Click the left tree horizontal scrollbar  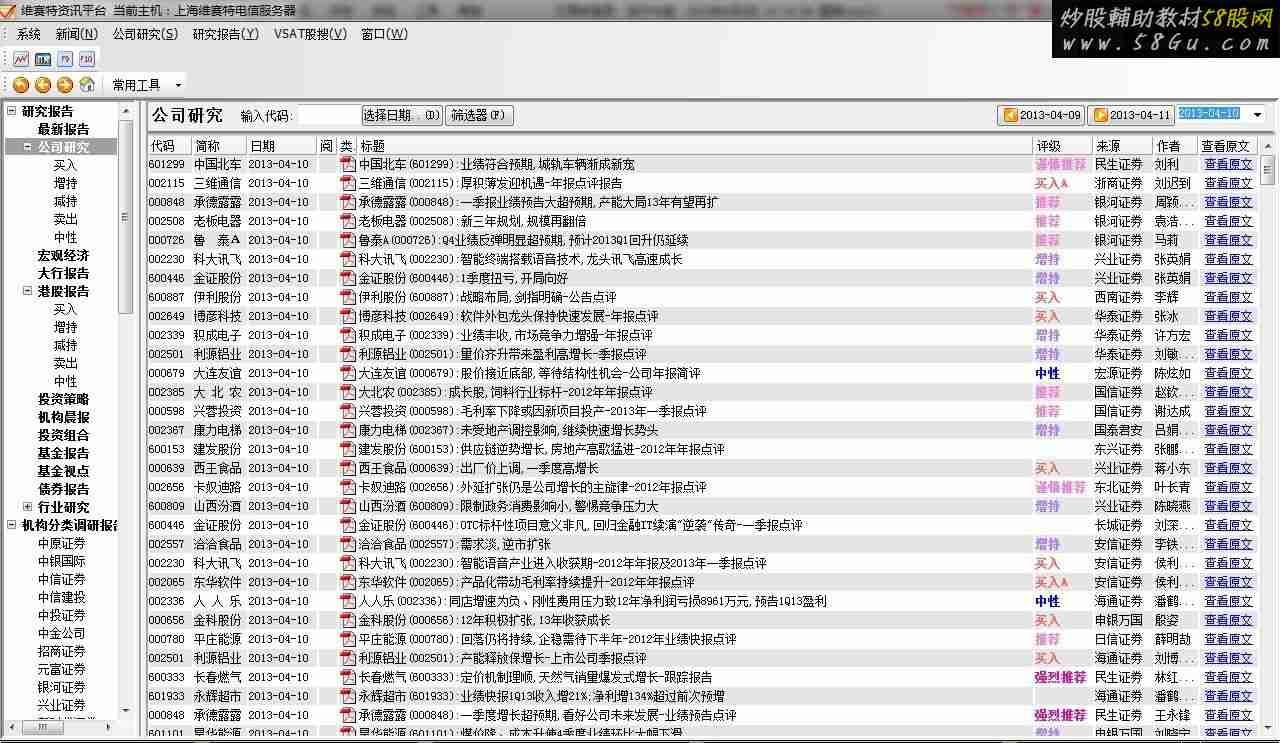pyautogui.click(x=60, y=727)
